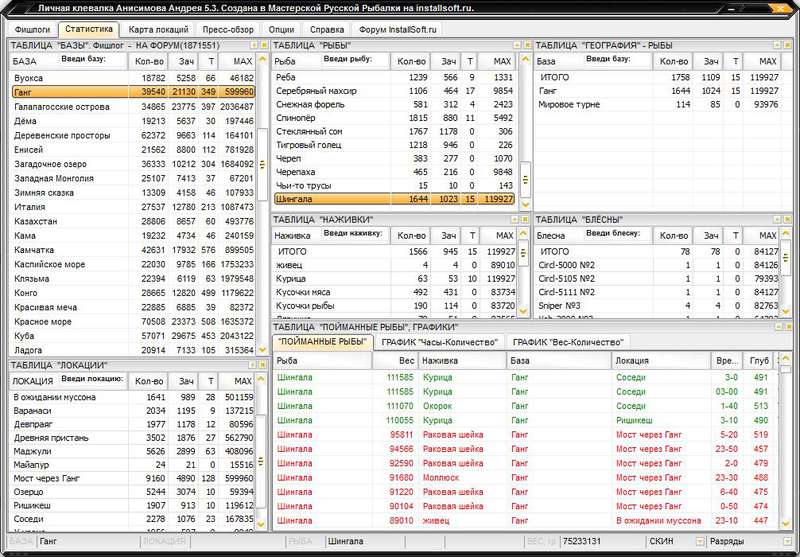Viewport: 800px width, 557px height.
Task: Sort caught fish by Вес column header
Action: pyautogui.click(x=405, y=359)
